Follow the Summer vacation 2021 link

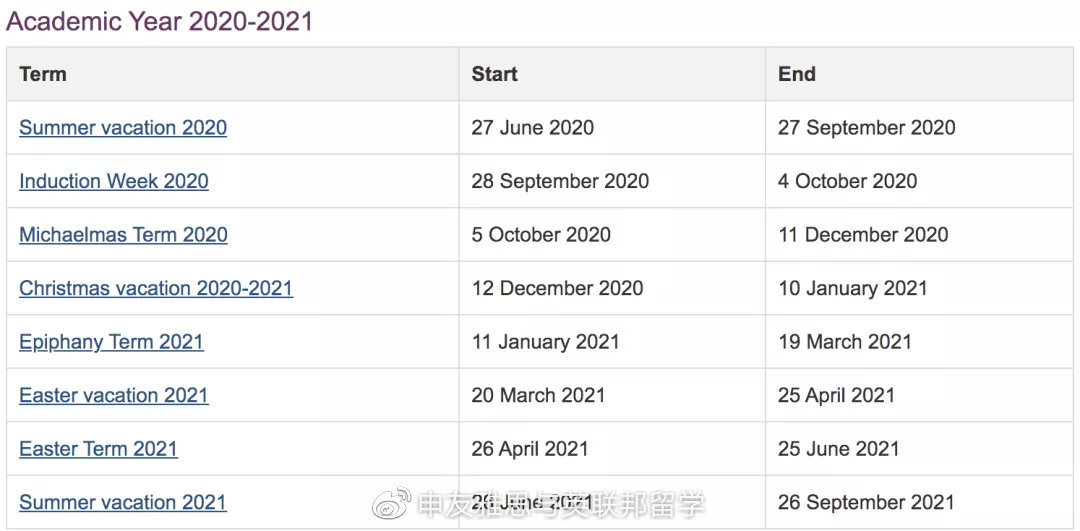[x=123, y=503]
